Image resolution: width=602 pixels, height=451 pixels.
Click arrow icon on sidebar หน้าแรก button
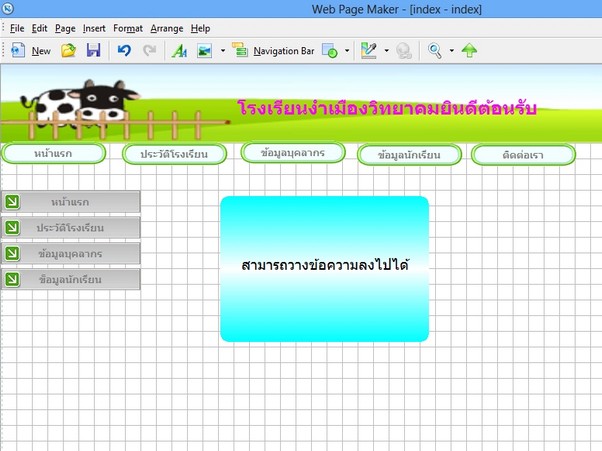click(x=12, y=202)
